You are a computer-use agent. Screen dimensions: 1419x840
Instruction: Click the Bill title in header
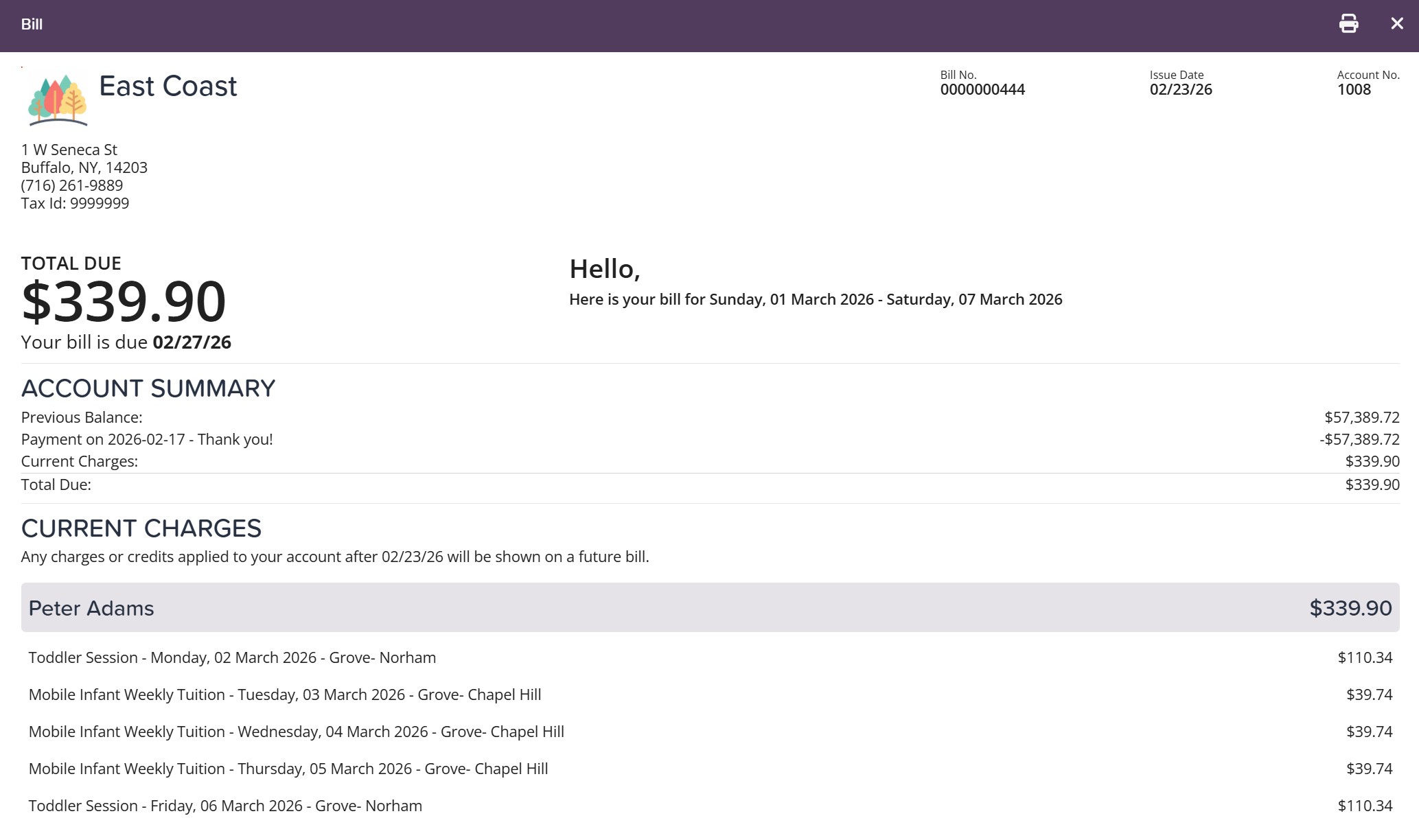point(32,25)
